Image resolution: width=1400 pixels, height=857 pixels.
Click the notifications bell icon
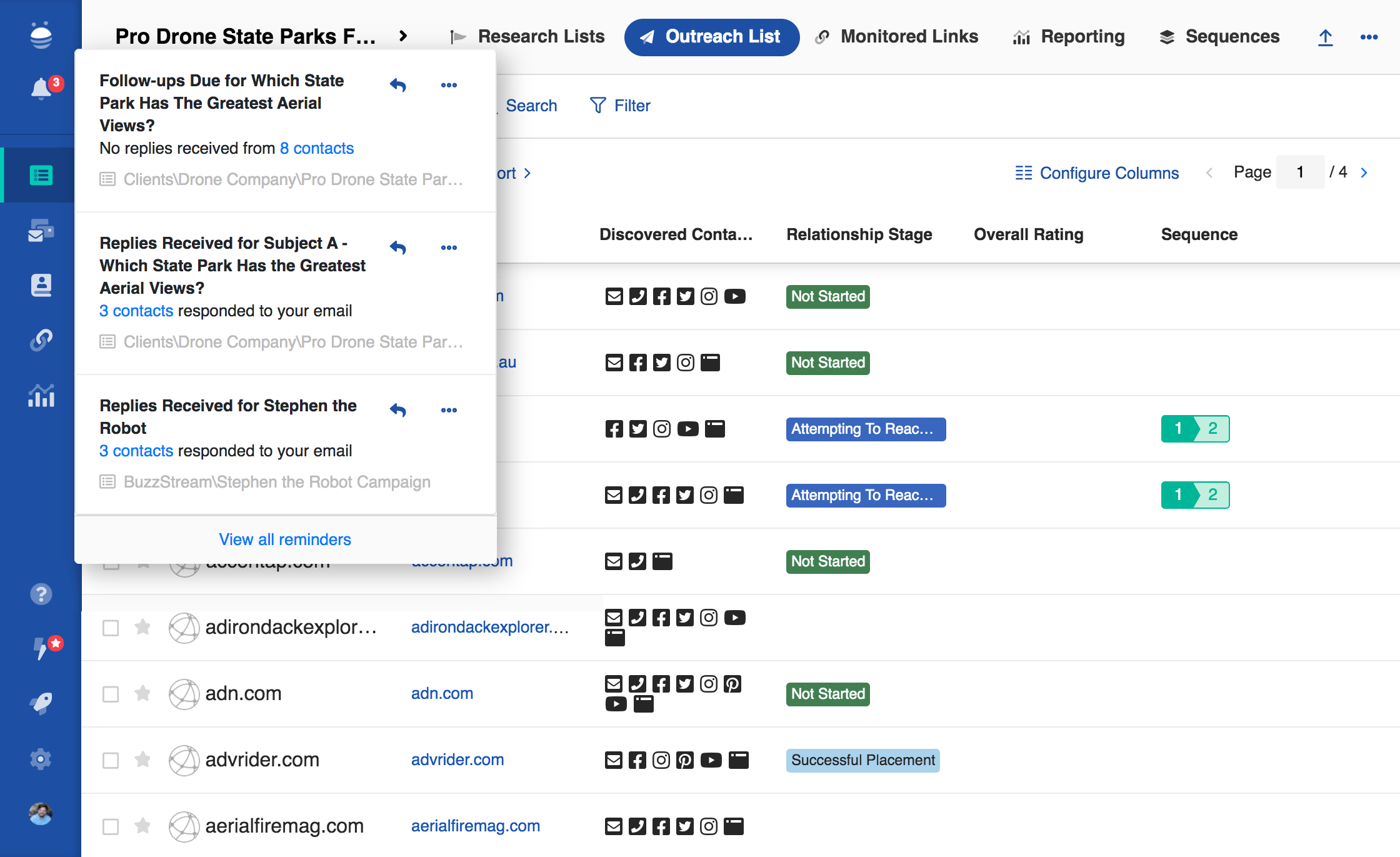click(41, 89)
